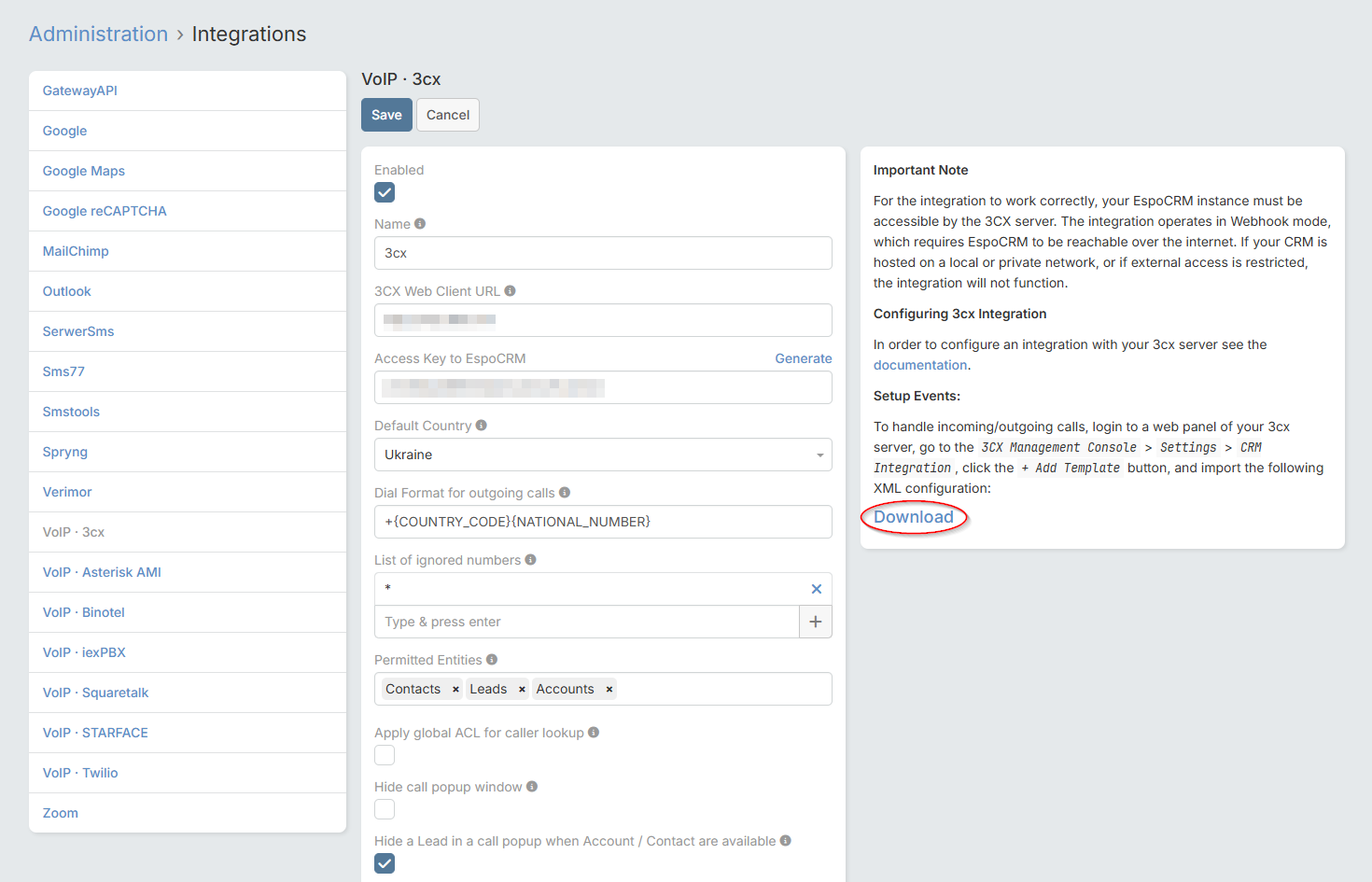Click the Generate link for the access key
This screenshot has width=1372, height=882.
point(803,357)
